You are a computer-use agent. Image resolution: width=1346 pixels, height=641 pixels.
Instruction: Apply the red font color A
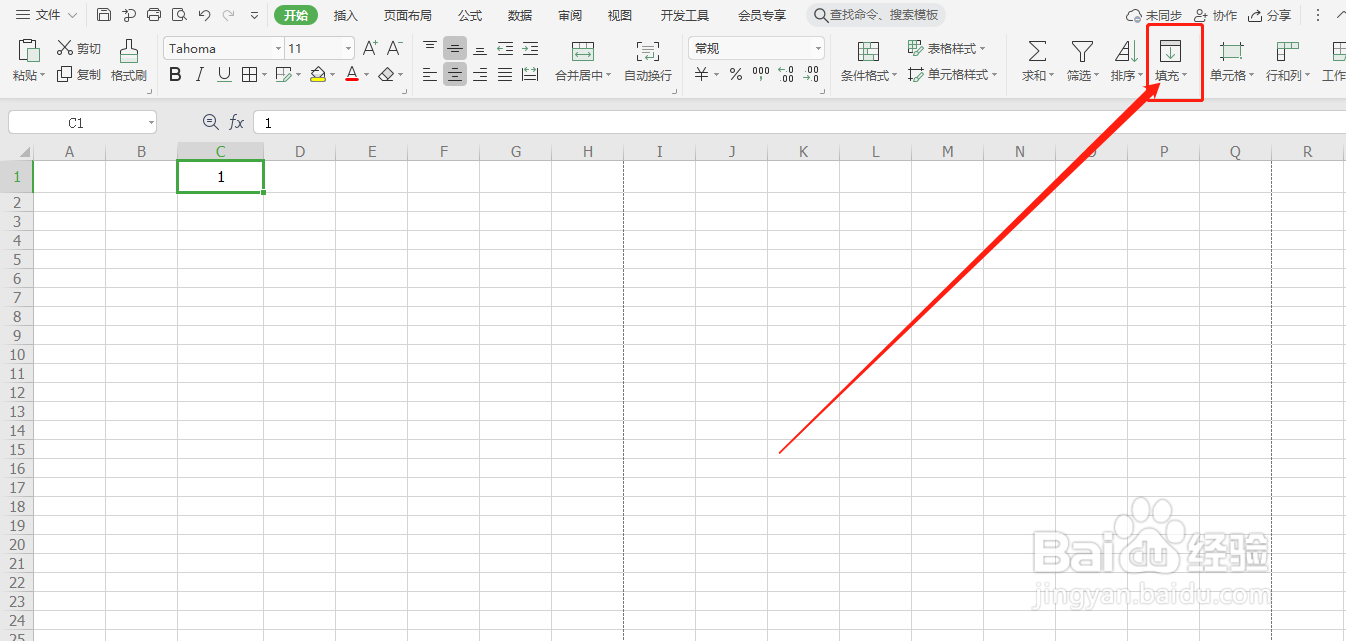(x=352, y=74)
